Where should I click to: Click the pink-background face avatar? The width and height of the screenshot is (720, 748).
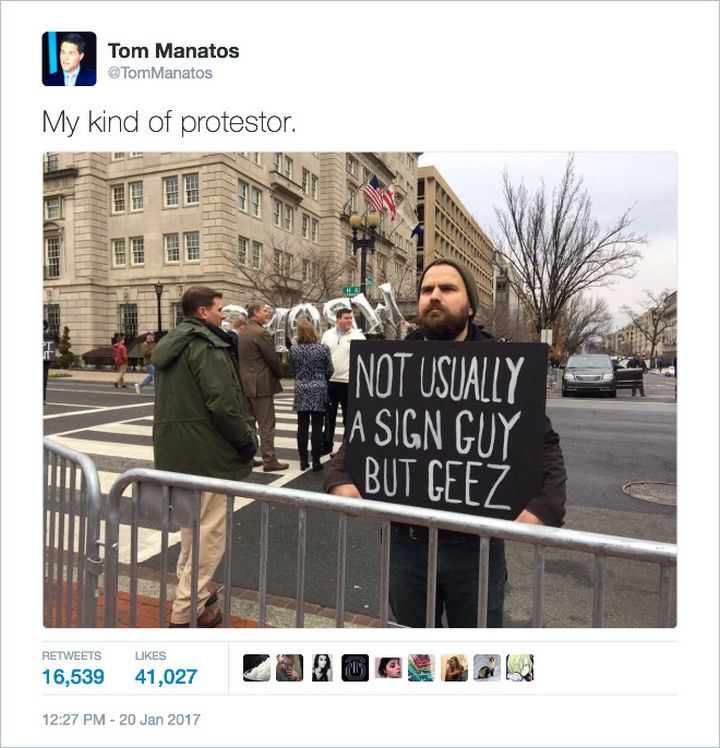388,667
